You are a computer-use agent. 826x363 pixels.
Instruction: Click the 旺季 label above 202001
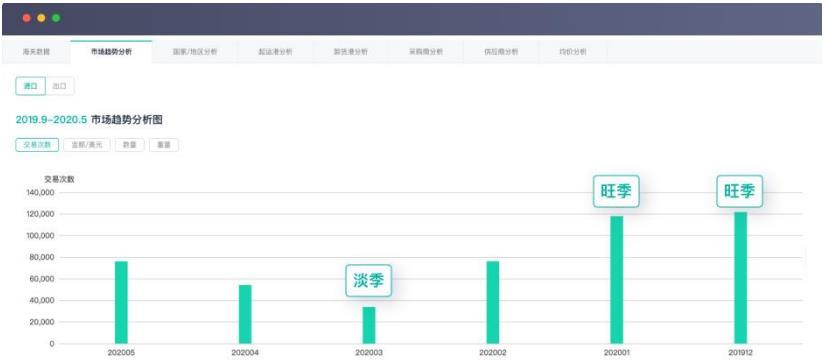(x=616, y=191)
